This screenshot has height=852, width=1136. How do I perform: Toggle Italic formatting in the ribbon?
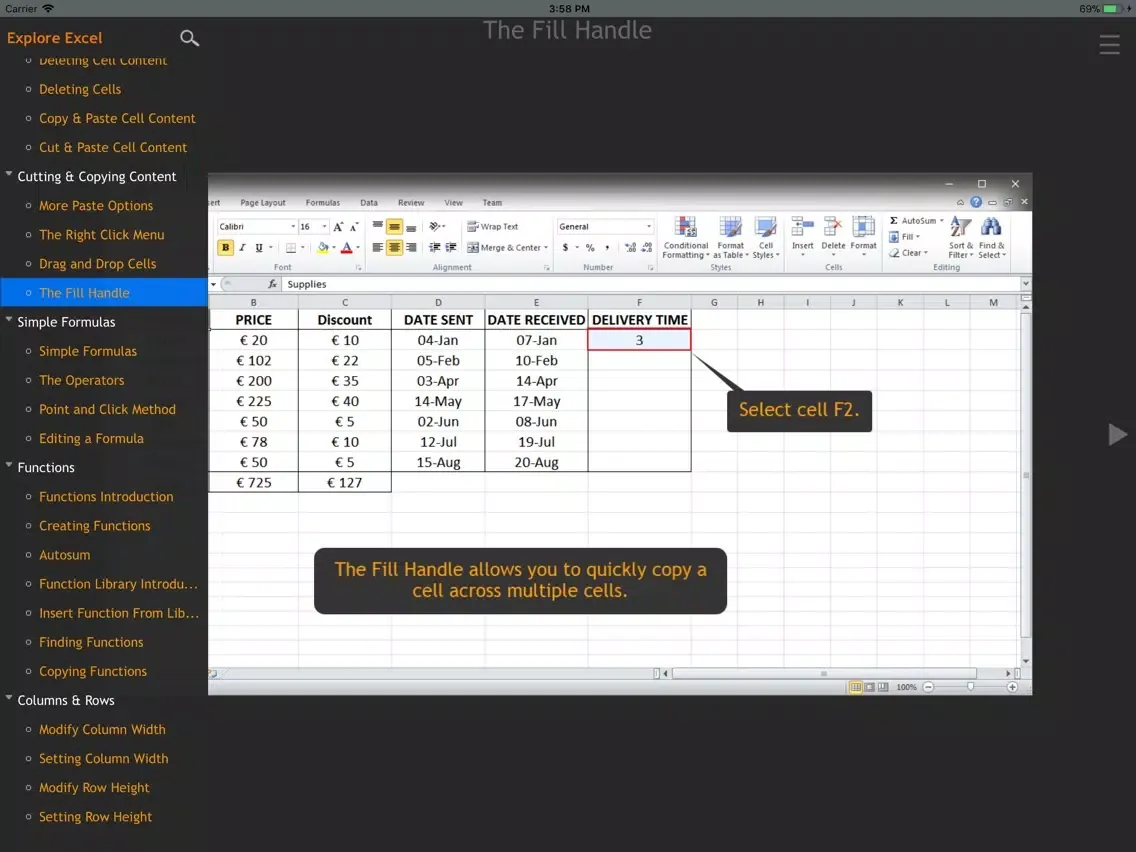click(x=242, y=248)
